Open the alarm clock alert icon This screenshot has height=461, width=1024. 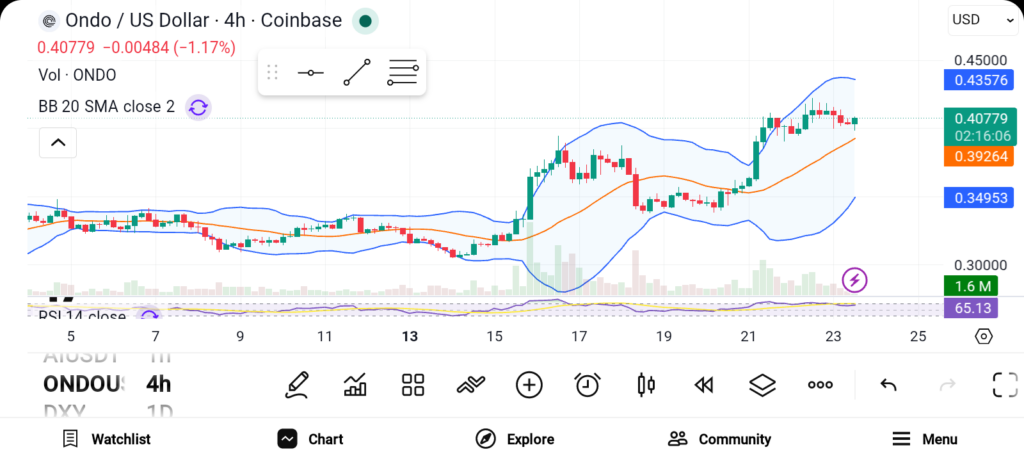pos(587,385)
